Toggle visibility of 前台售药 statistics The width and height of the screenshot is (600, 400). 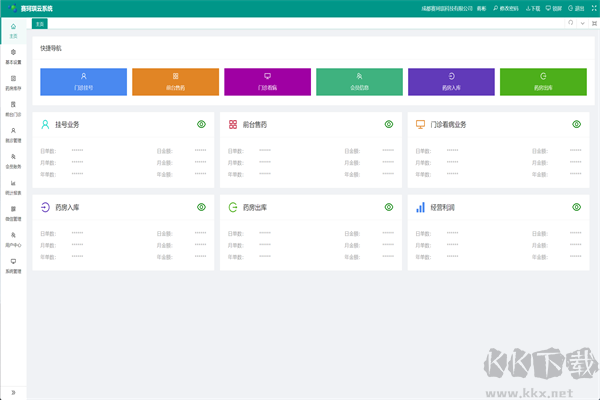pos(389,125)
